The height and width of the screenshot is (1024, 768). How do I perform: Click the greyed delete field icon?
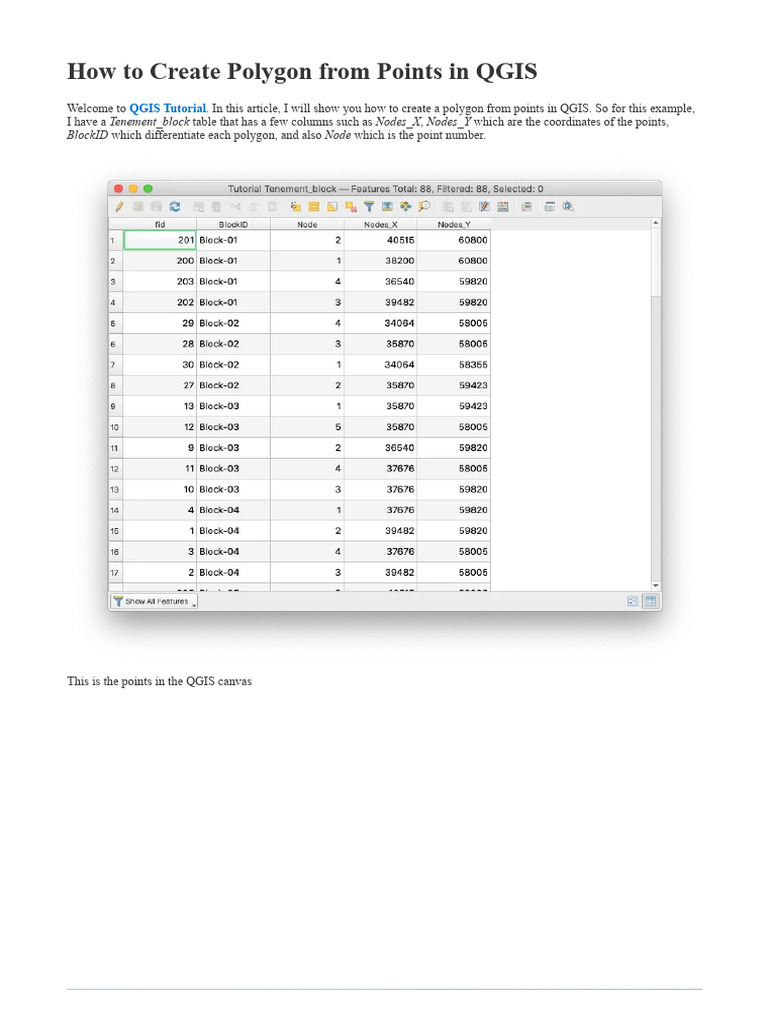tap(466, 206)
